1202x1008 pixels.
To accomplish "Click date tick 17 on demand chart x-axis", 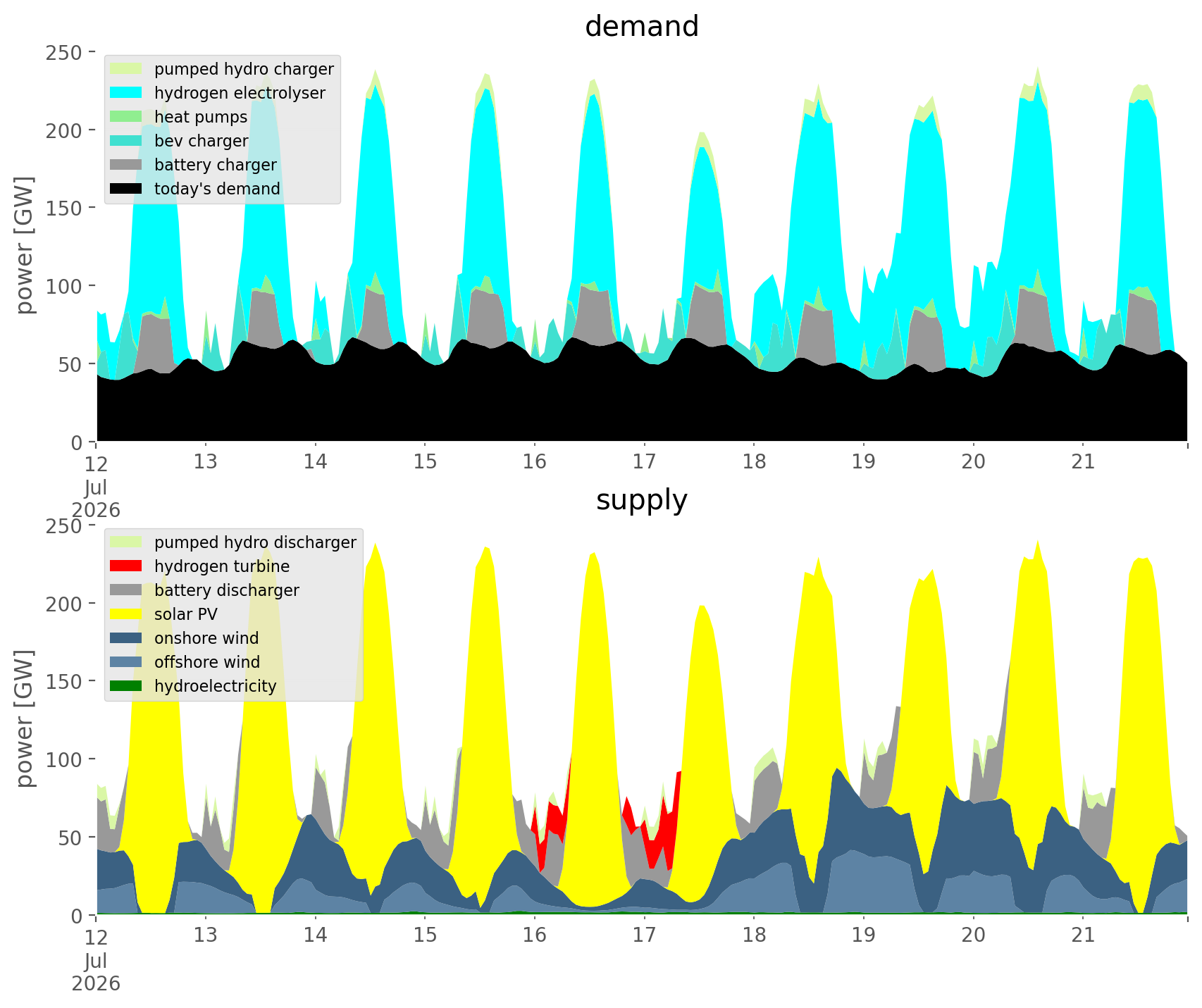I will [644, 462].
